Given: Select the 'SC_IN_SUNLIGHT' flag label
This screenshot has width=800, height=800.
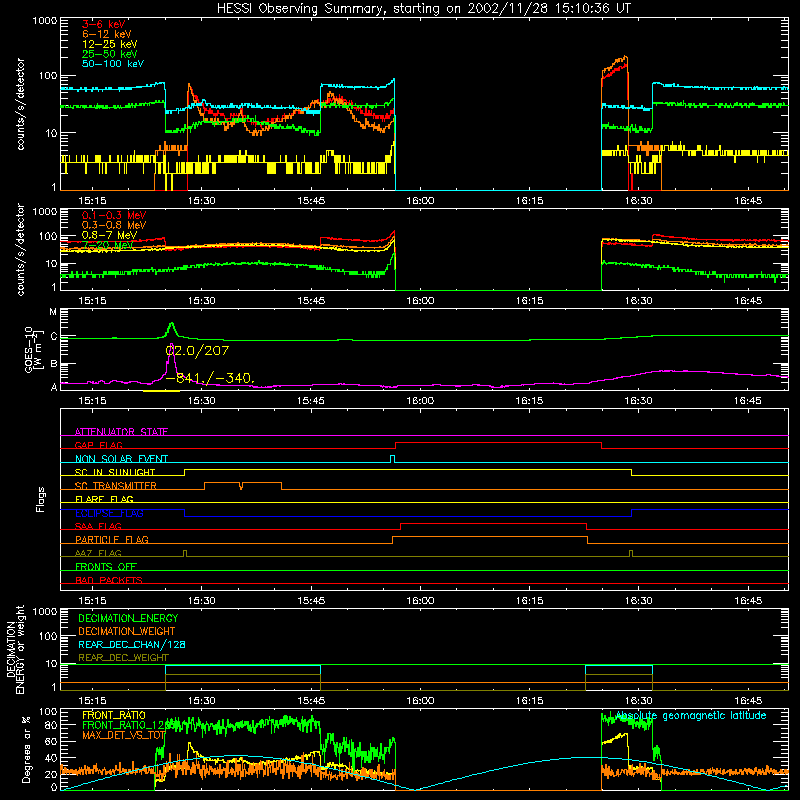Looking at the screenshot, I should [x=115, y=472].
